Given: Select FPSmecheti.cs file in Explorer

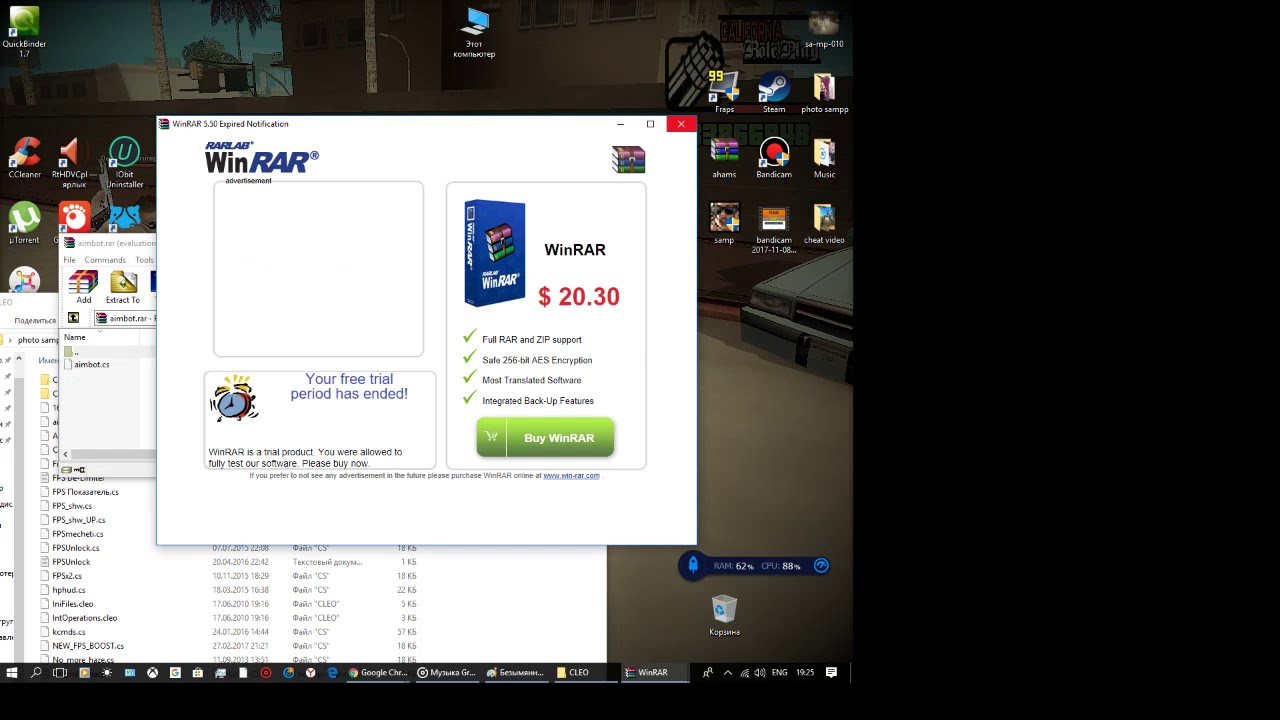Looking at the screenshot, I should 78,534.
